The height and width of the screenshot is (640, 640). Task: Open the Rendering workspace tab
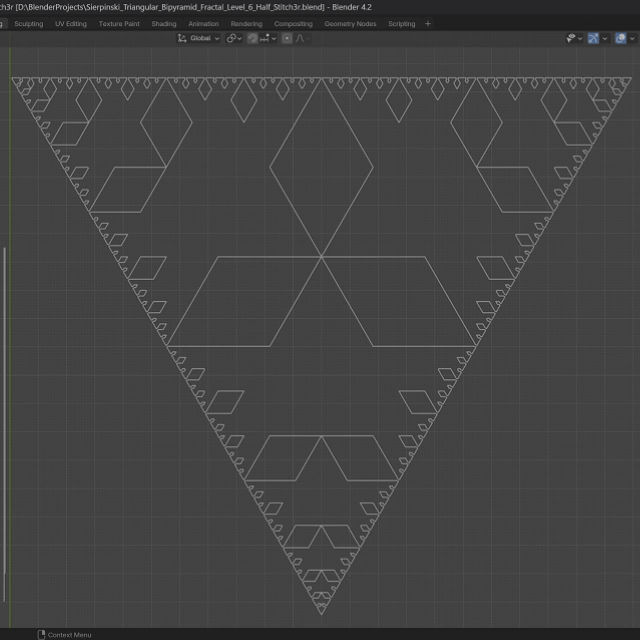[x=246, y=23]
